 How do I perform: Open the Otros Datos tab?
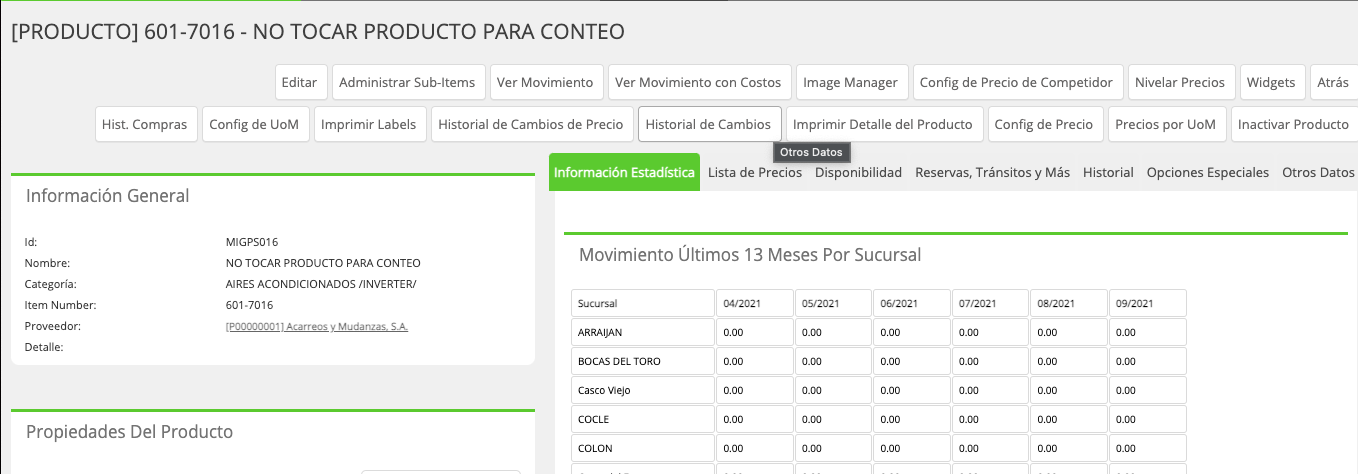1318,172
